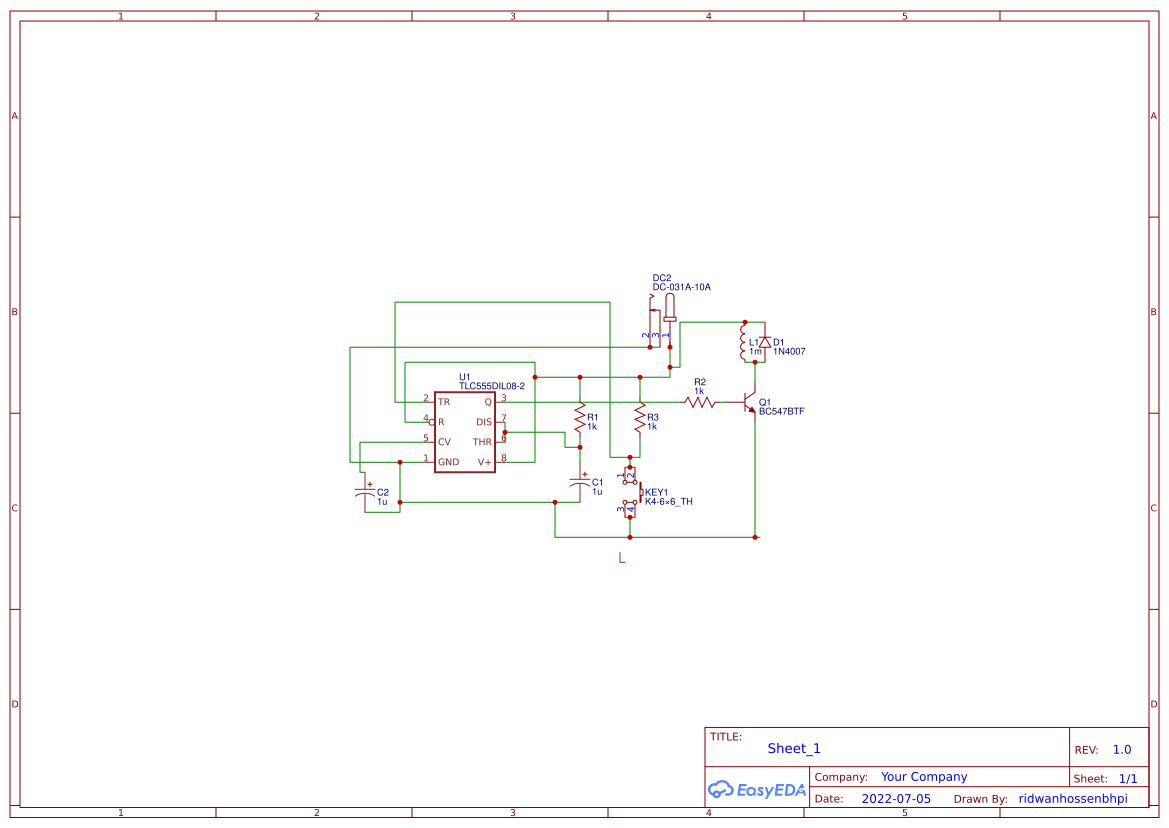Click the EasyEDA logo in the title block

pyautogui.click(x=756, y=789)
